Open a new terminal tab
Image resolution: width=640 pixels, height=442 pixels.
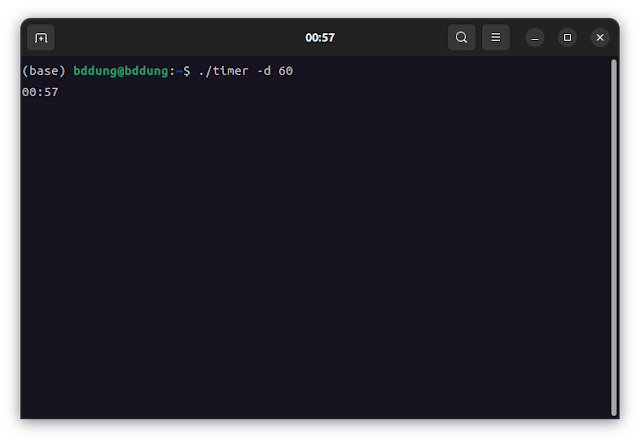[x=41, y=38]
